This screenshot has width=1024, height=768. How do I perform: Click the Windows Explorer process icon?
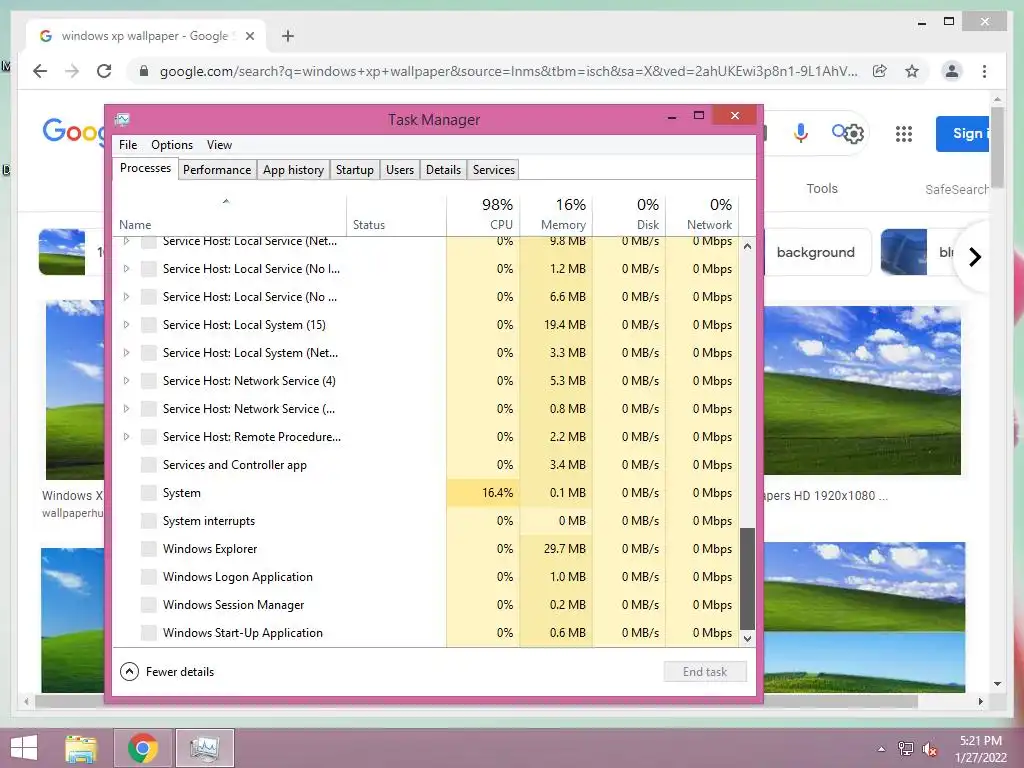tap(149, 549)
